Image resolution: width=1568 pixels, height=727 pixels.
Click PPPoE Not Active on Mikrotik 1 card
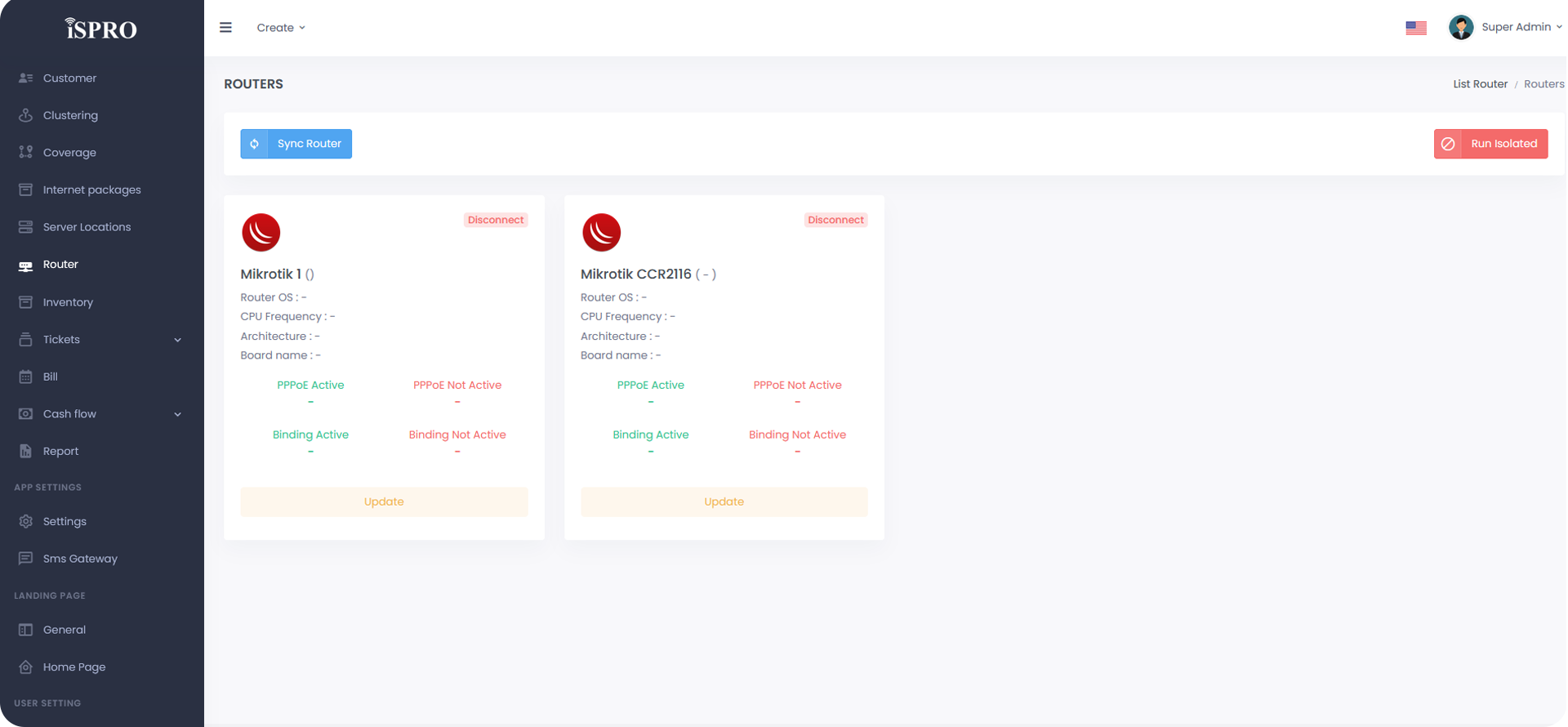coord(457,386)
